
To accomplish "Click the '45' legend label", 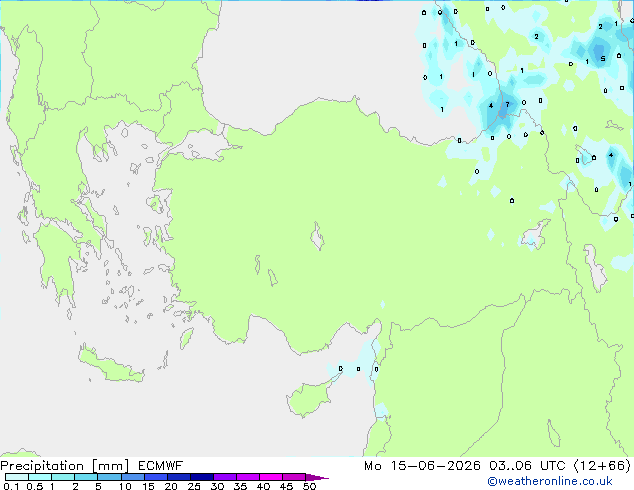I will (286, 486).
